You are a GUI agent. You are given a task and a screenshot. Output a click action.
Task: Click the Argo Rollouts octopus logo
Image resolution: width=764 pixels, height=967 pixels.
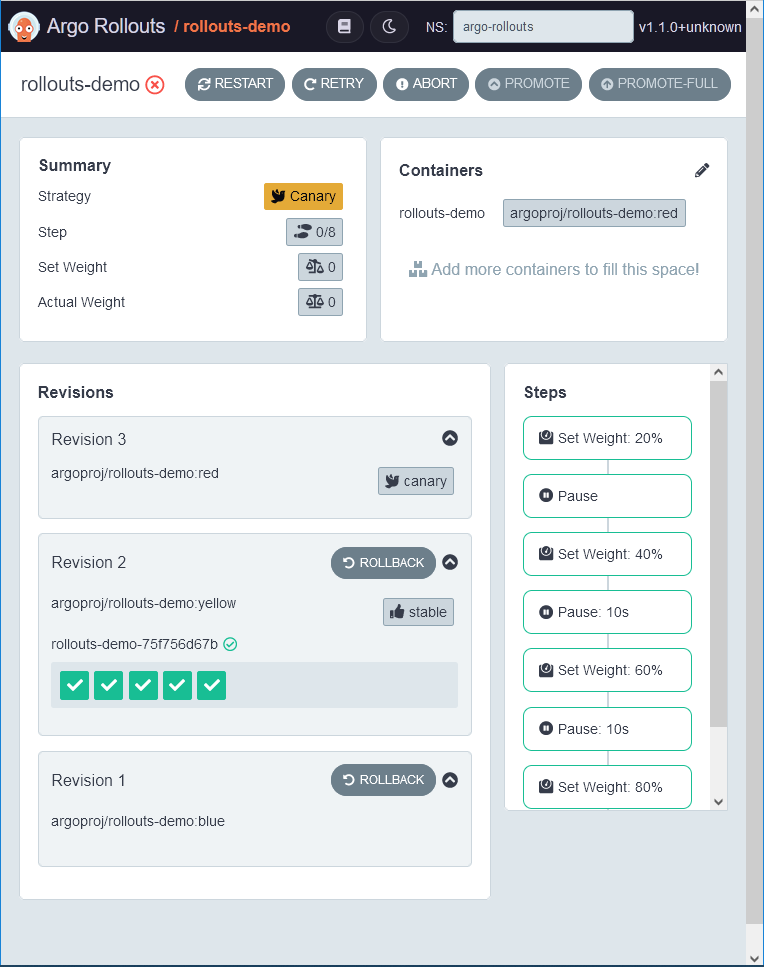[24, 27]
